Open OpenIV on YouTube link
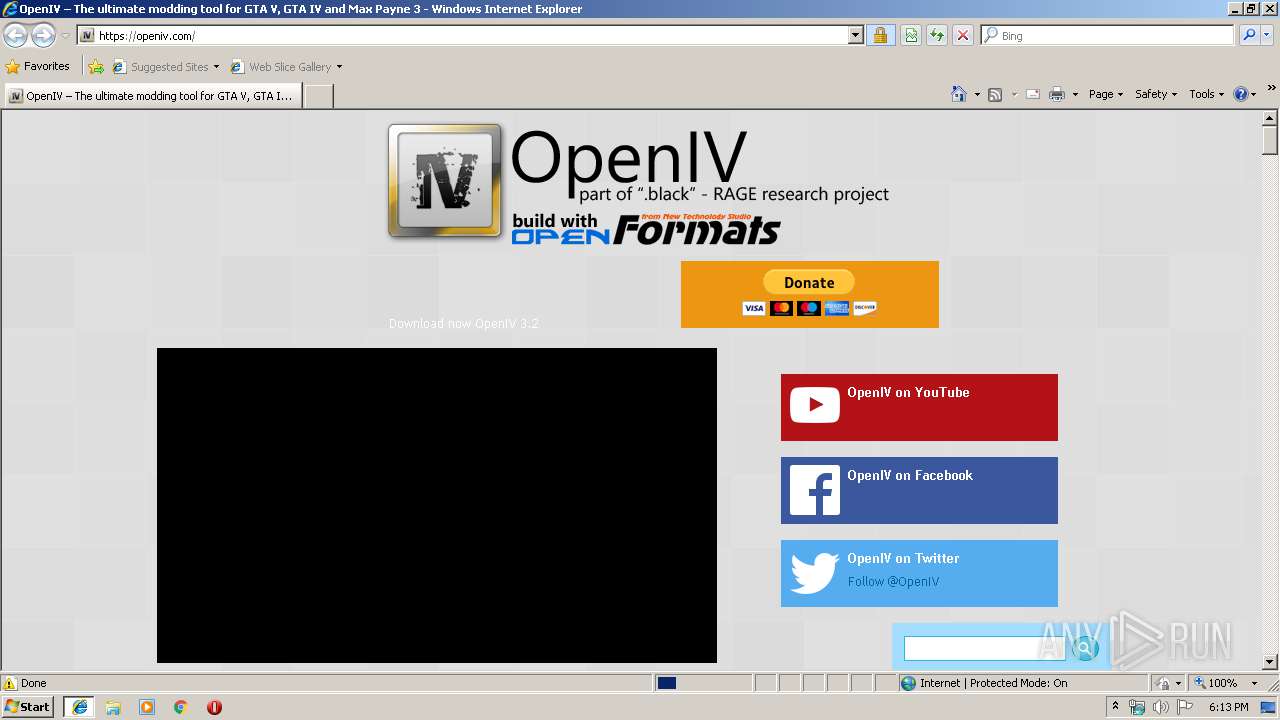 (x=908, y=392)
